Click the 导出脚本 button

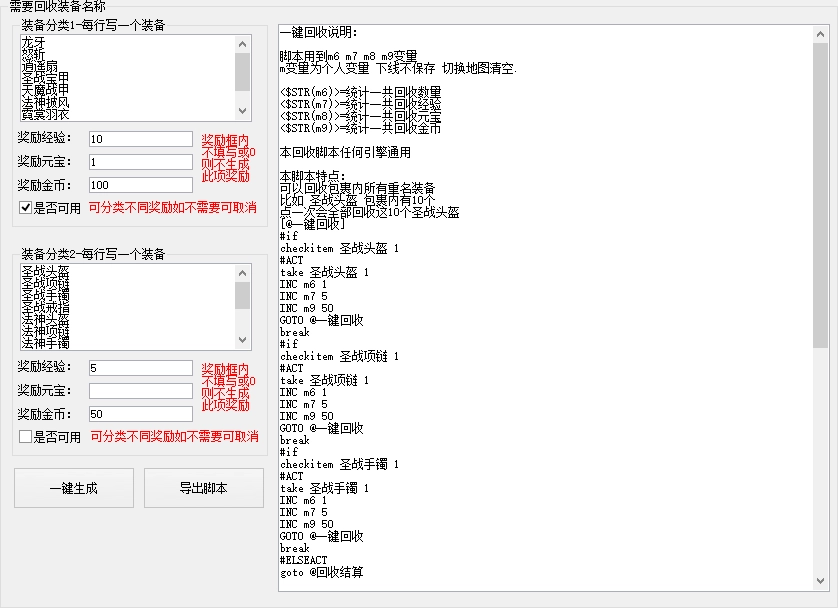203,488
